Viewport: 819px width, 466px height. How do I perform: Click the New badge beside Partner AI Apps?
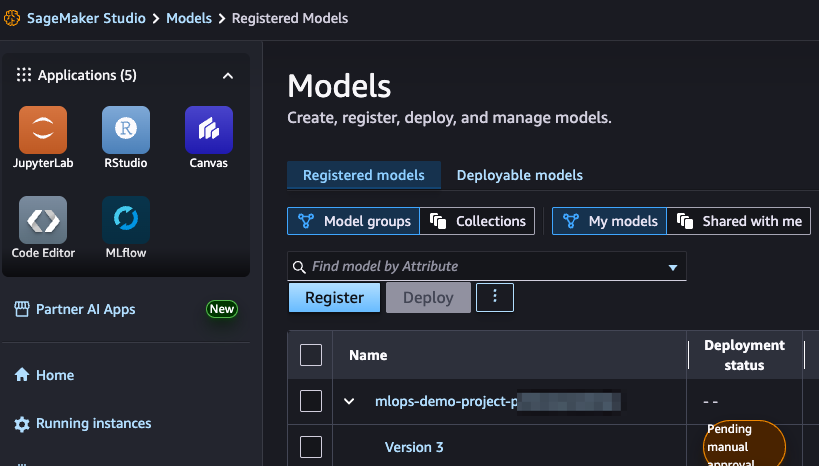click(x=221, y=309)
